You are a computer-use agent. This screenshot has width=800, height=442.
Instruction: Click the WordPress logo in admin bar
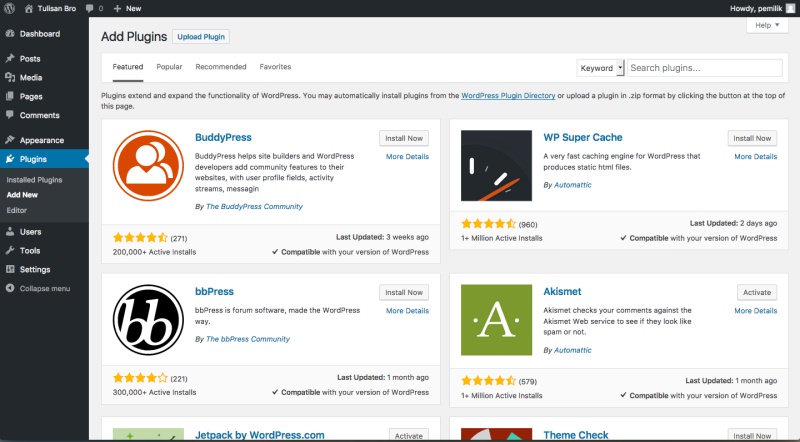click(x=9, y=8)
